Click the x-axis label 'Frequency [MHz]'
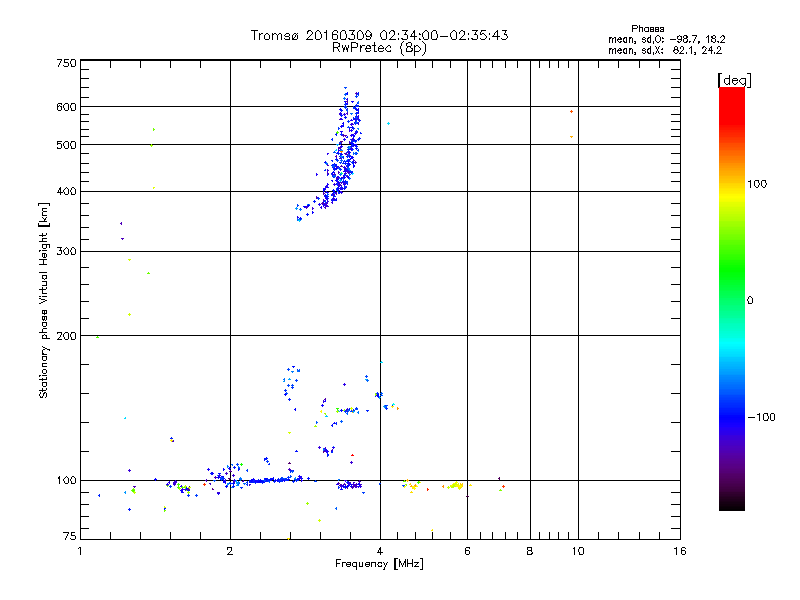 [x=379, y=563]
